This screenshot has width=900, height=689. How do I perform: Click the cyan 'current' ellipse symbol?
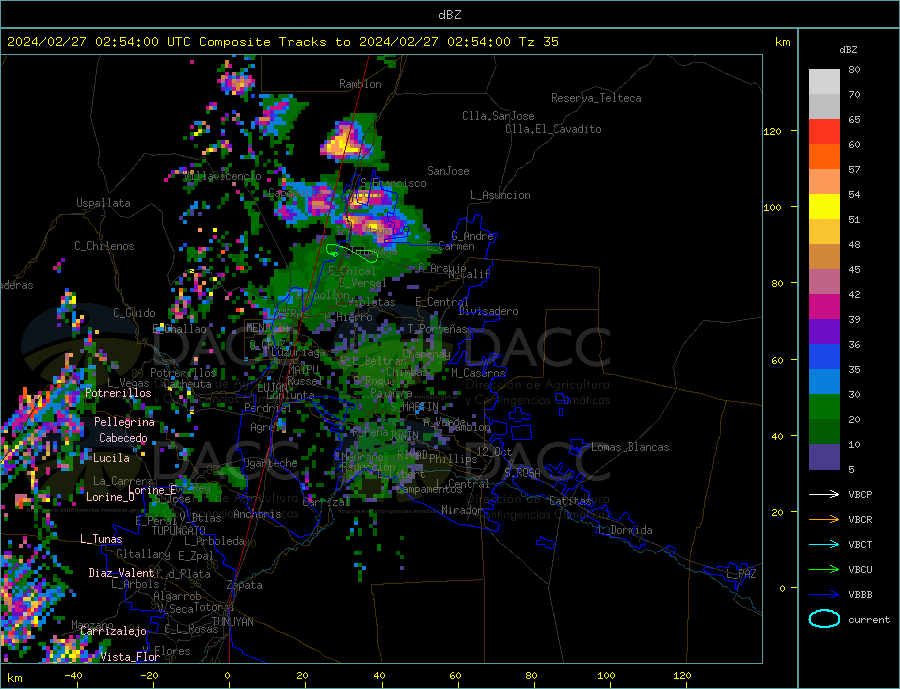pyautogui.click(x=824, y=619)
